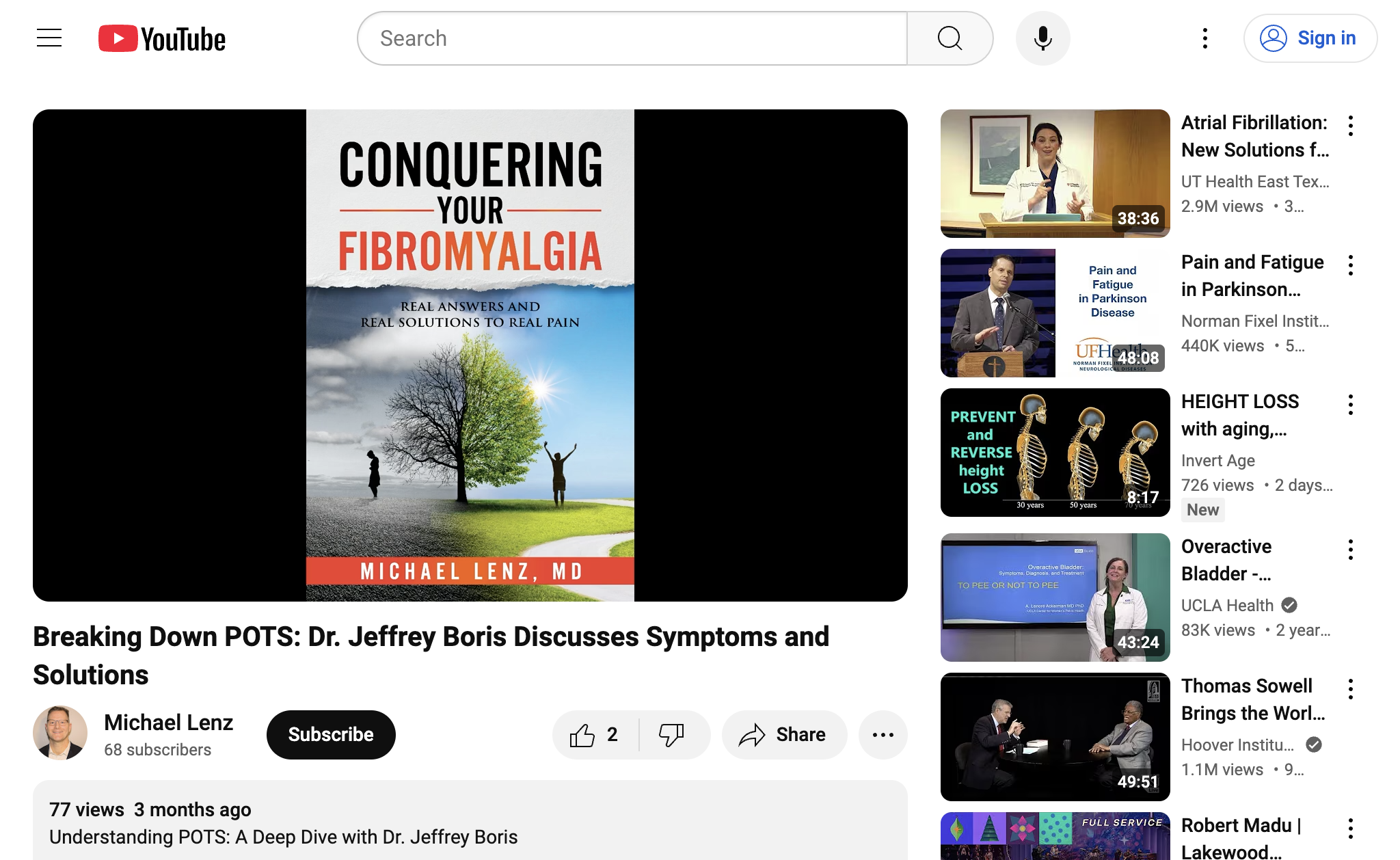Open HEIGHT LOSS with aging title
This screenshot has width=1400, height=860.
(1240, 415)
